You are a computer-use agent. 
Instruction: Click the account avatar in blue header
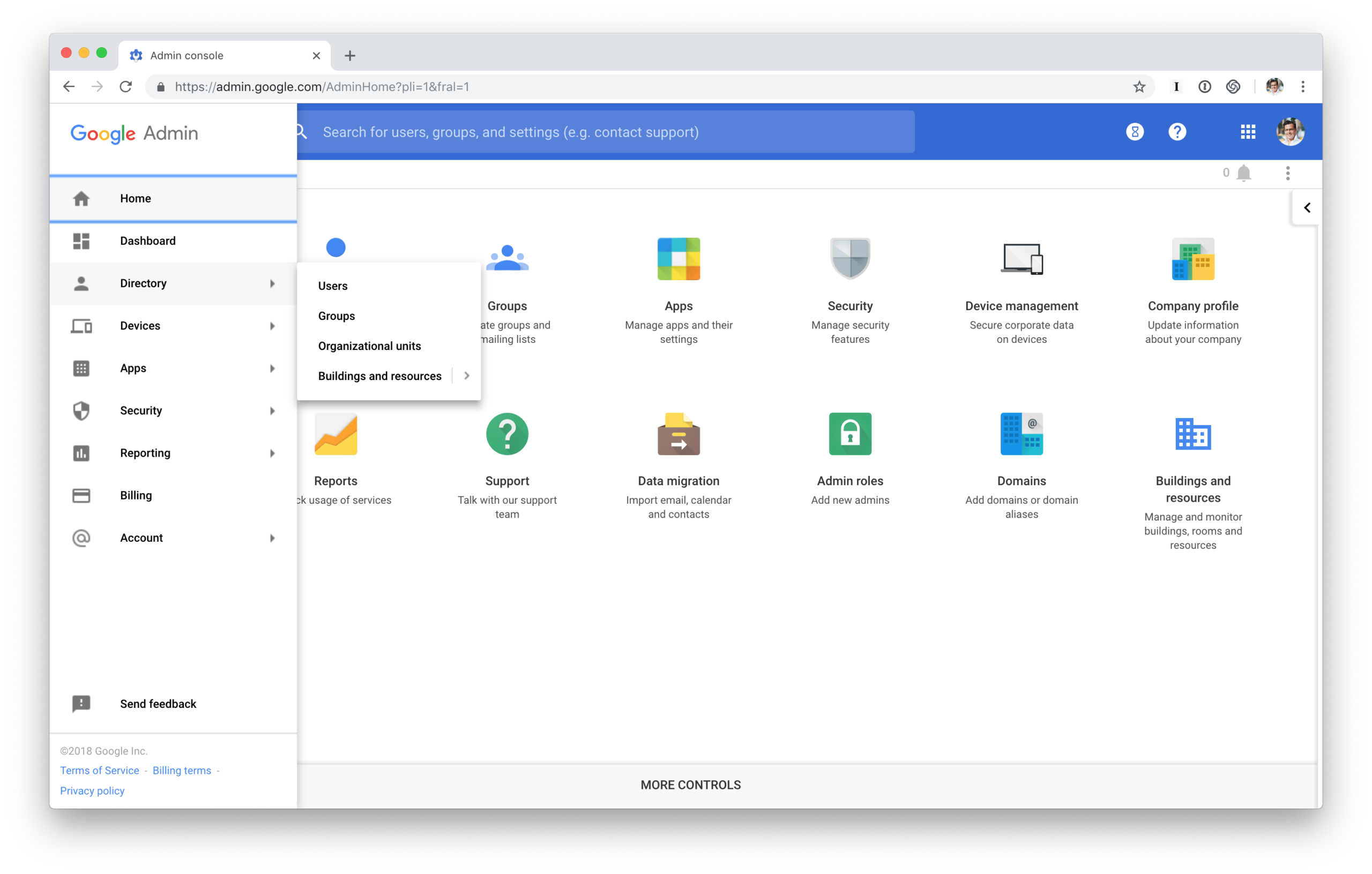click(x=1291, y=132)
